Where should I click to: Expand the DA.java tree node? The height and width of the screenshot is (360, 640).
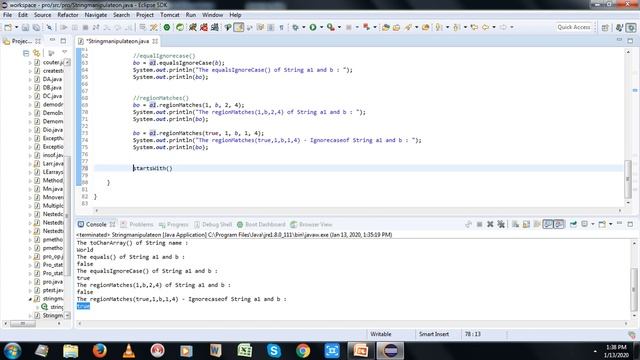pos(30,79)
